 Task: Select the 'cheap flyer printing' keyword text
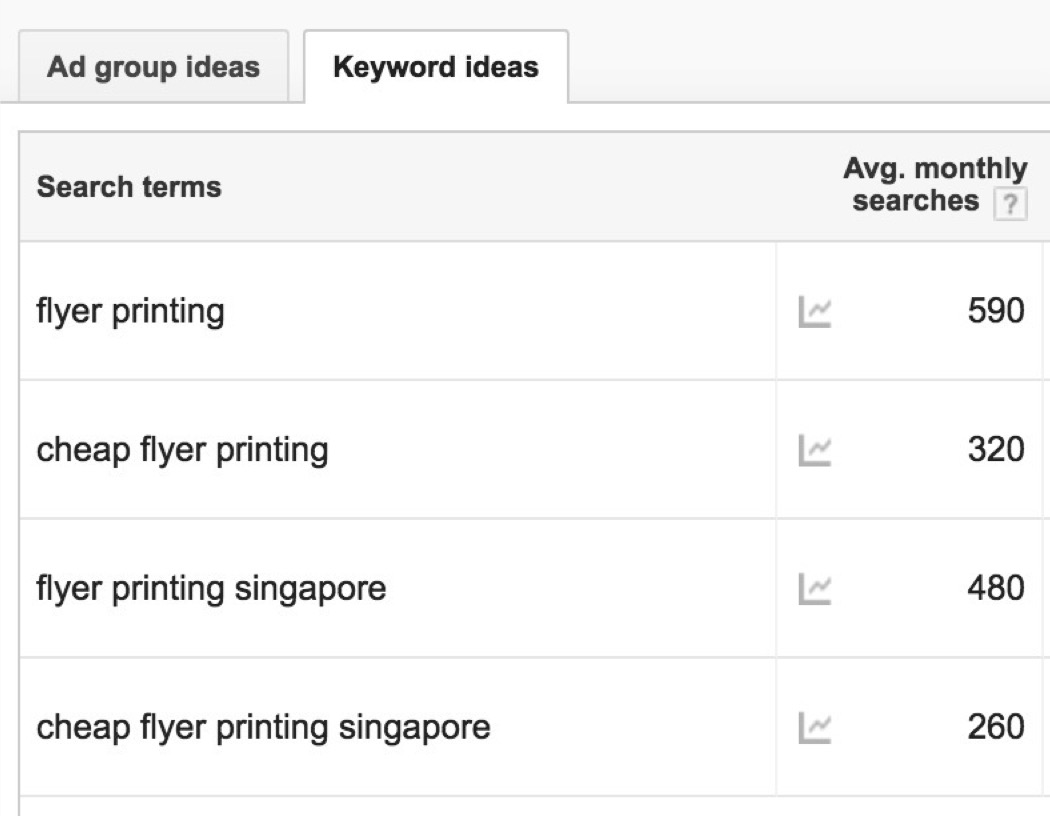point(182,450)
